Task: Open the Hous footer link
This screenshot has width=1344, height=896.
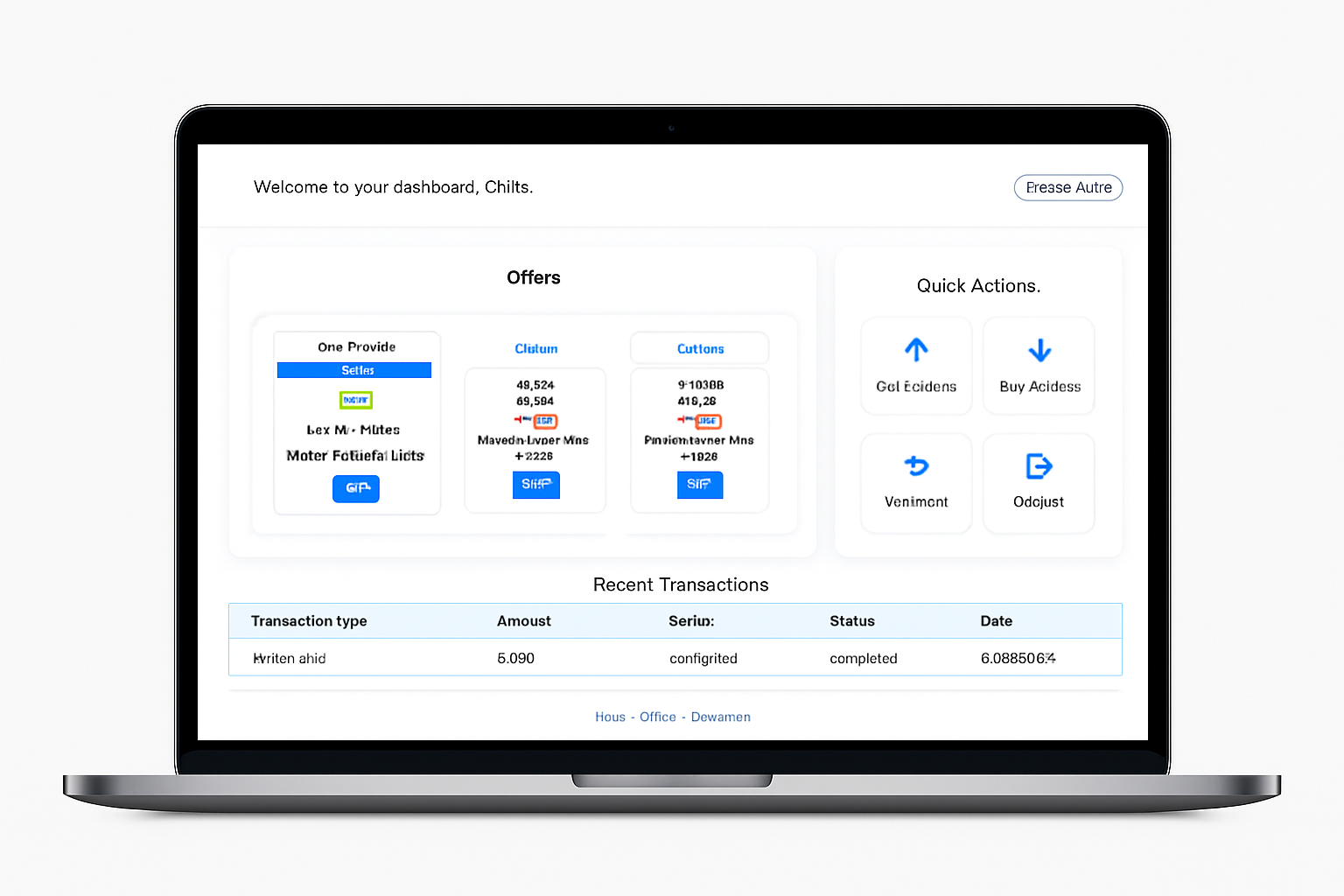Action: click(610, 717)
